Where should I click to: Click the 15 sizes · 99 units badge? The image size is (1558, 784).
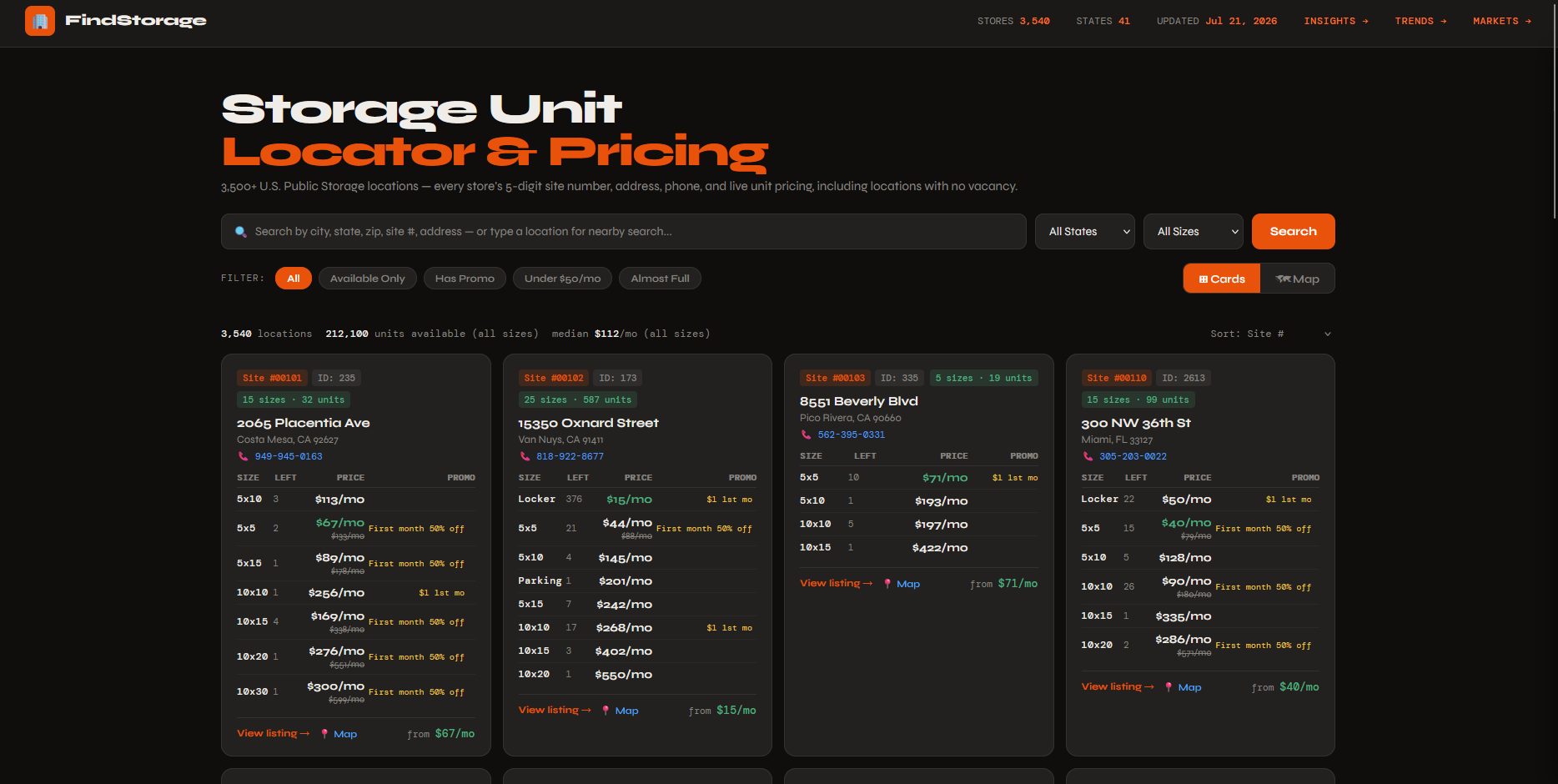[x=1138, y=400]
